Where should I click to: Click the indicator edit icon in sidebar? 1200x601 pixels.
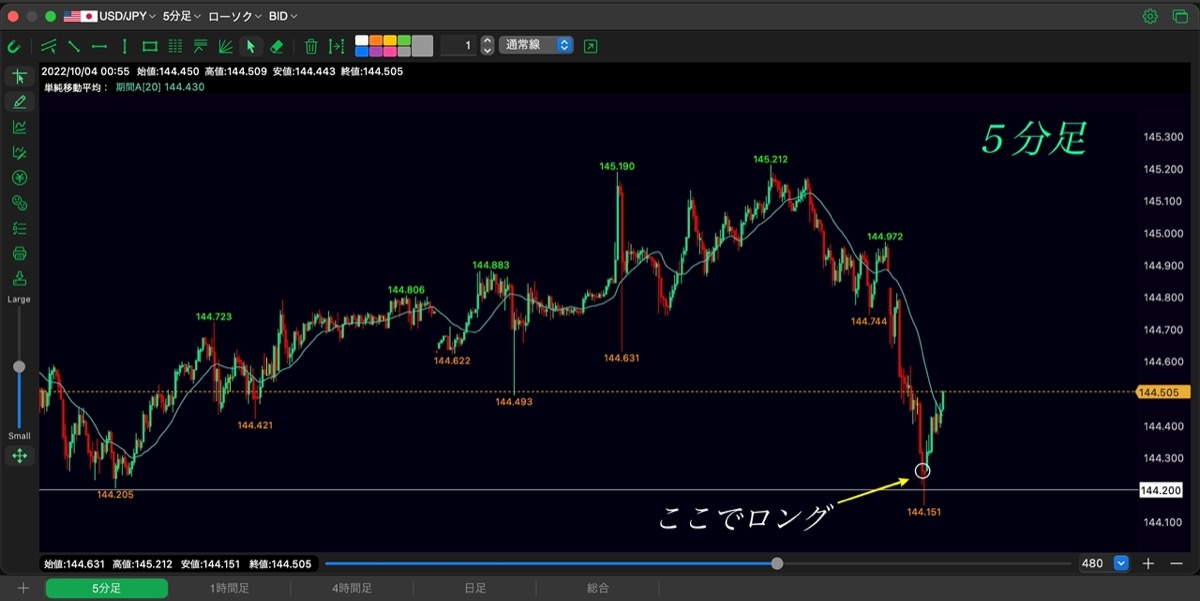pyautogui.click(x=19, y=152)
